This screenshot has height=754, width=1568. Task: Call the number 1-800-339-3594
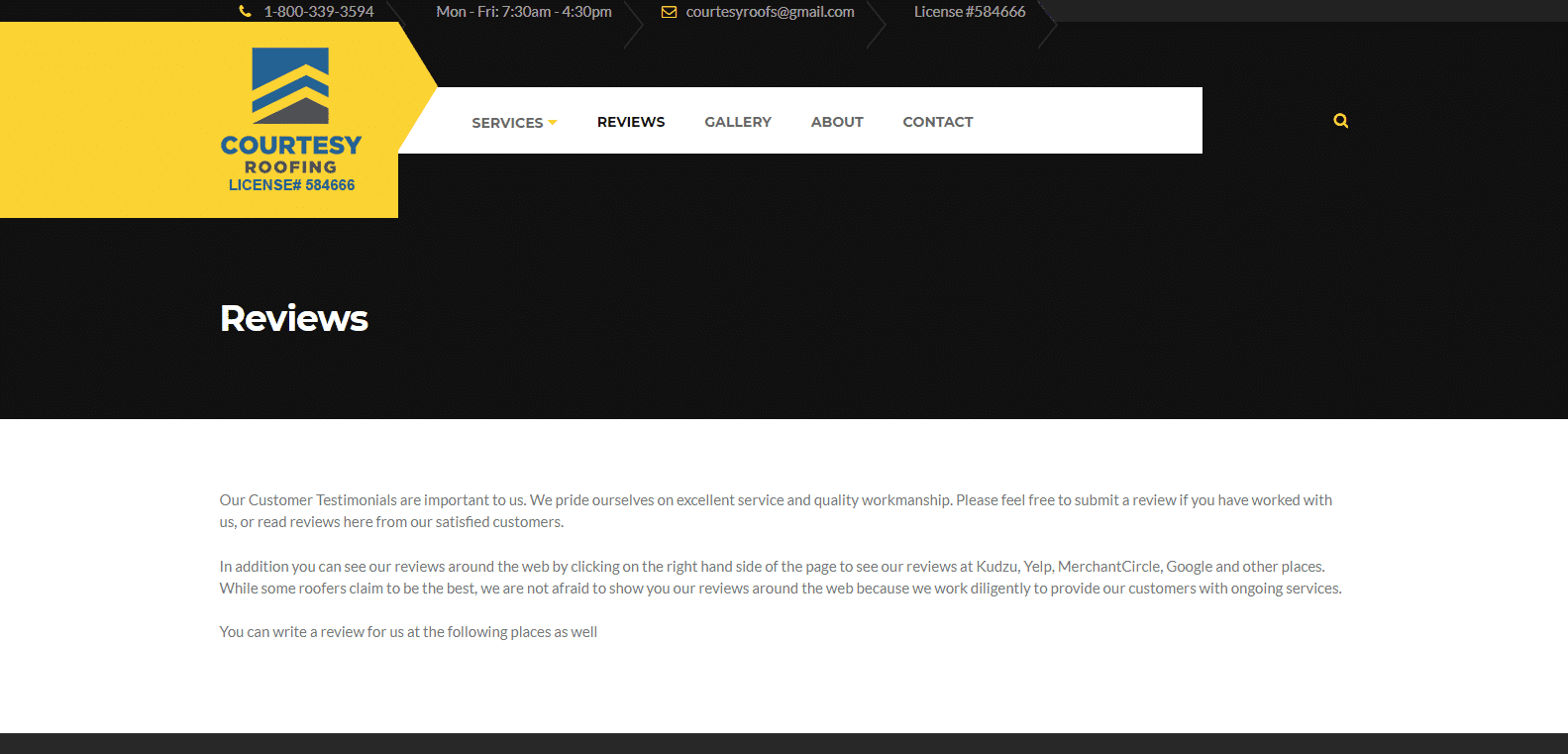[319, 12]
